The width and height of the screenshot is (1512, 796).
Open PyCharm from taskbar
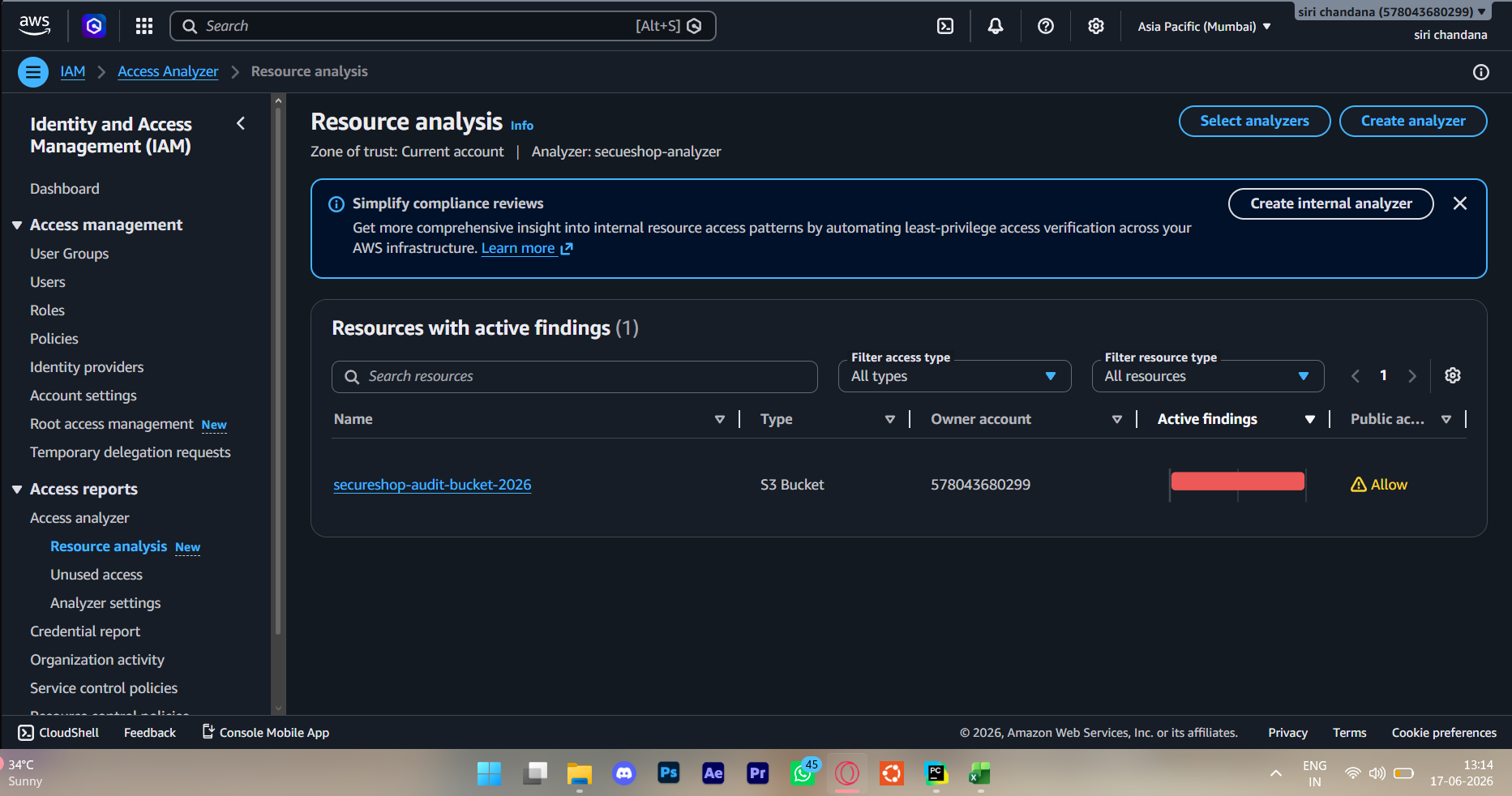[x=936, y=773]
